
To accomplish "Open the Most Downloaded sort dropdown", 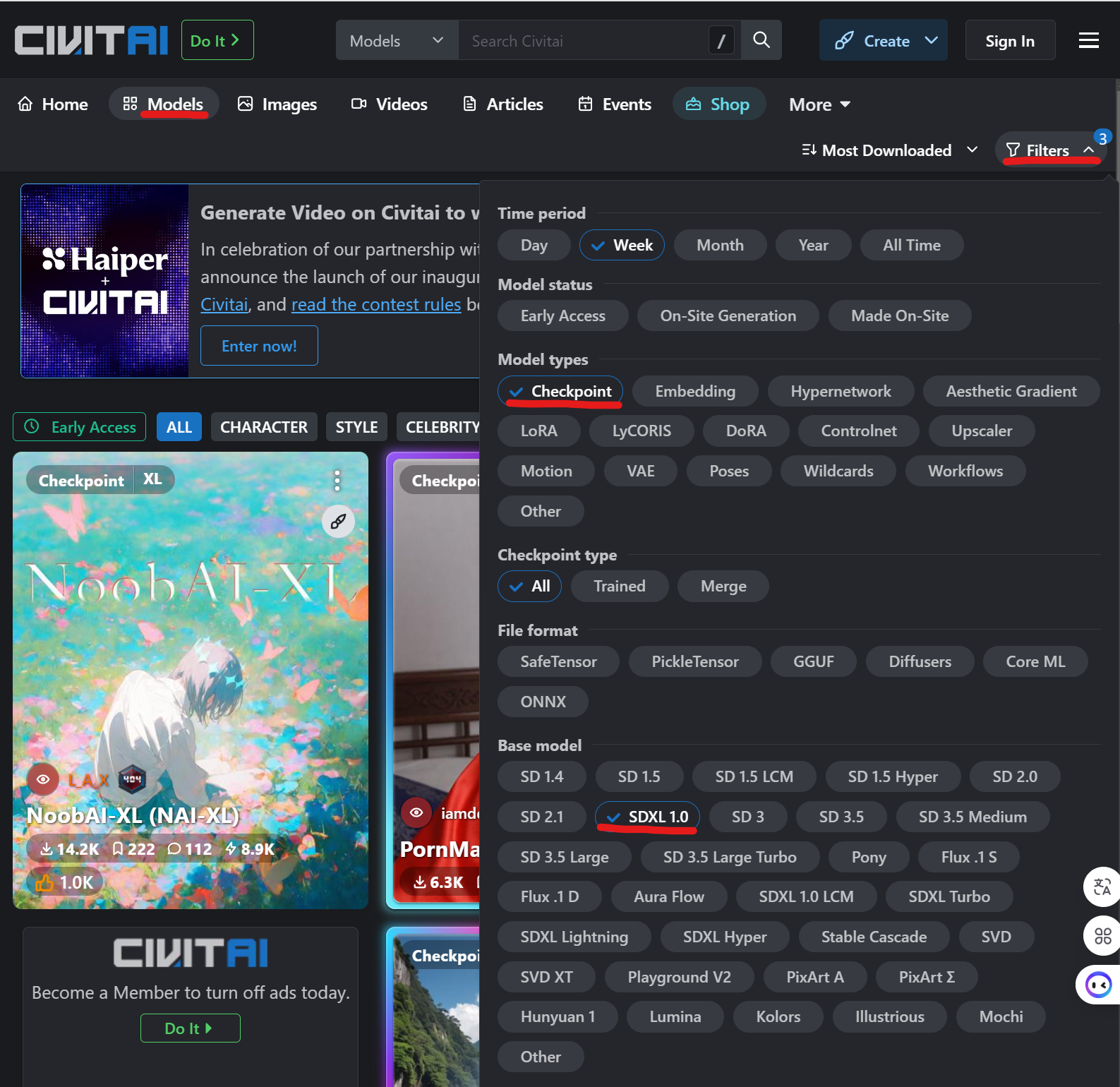I will 890,150.
